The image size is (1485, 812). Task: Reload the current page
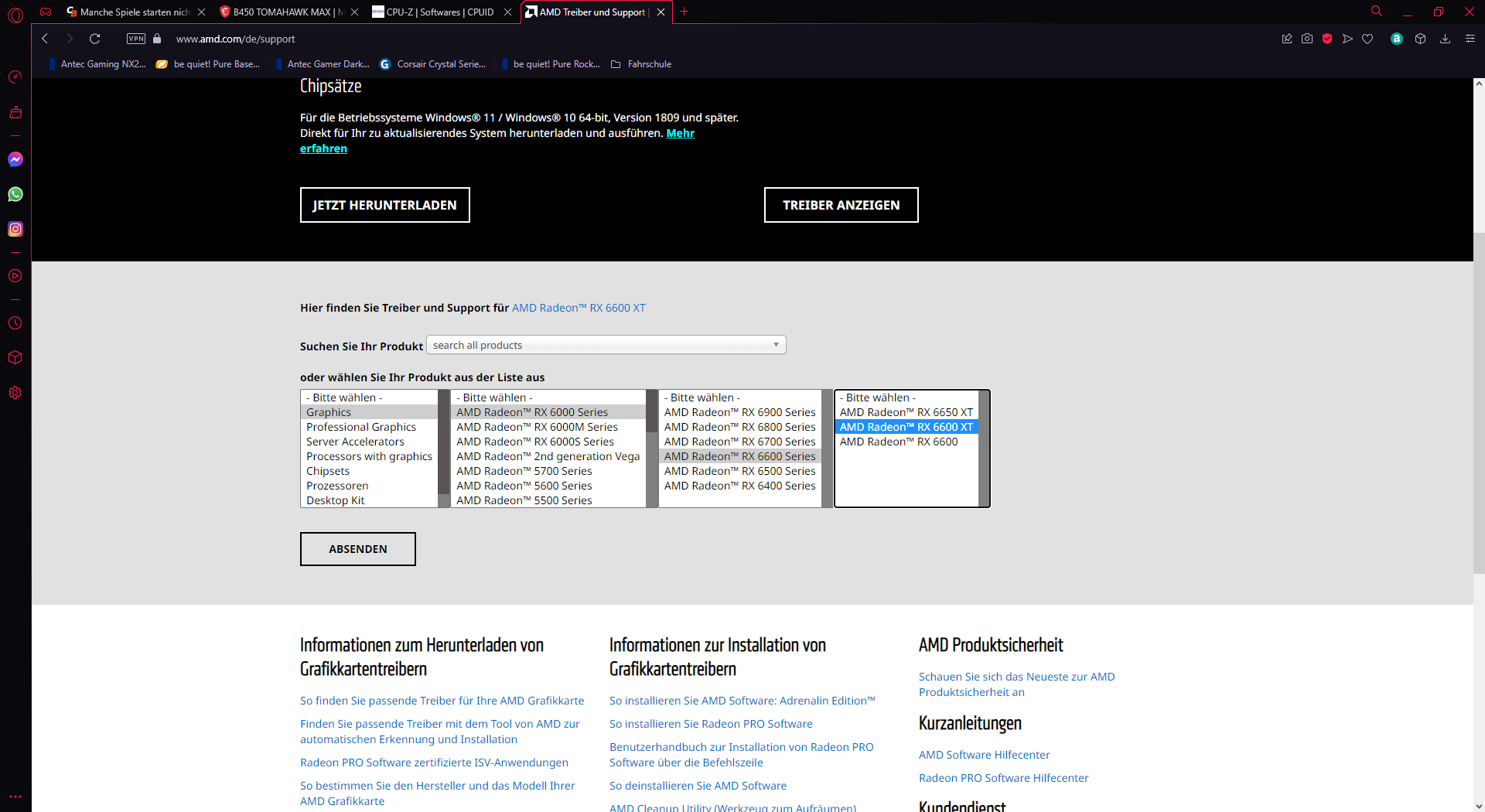[95, 39]
